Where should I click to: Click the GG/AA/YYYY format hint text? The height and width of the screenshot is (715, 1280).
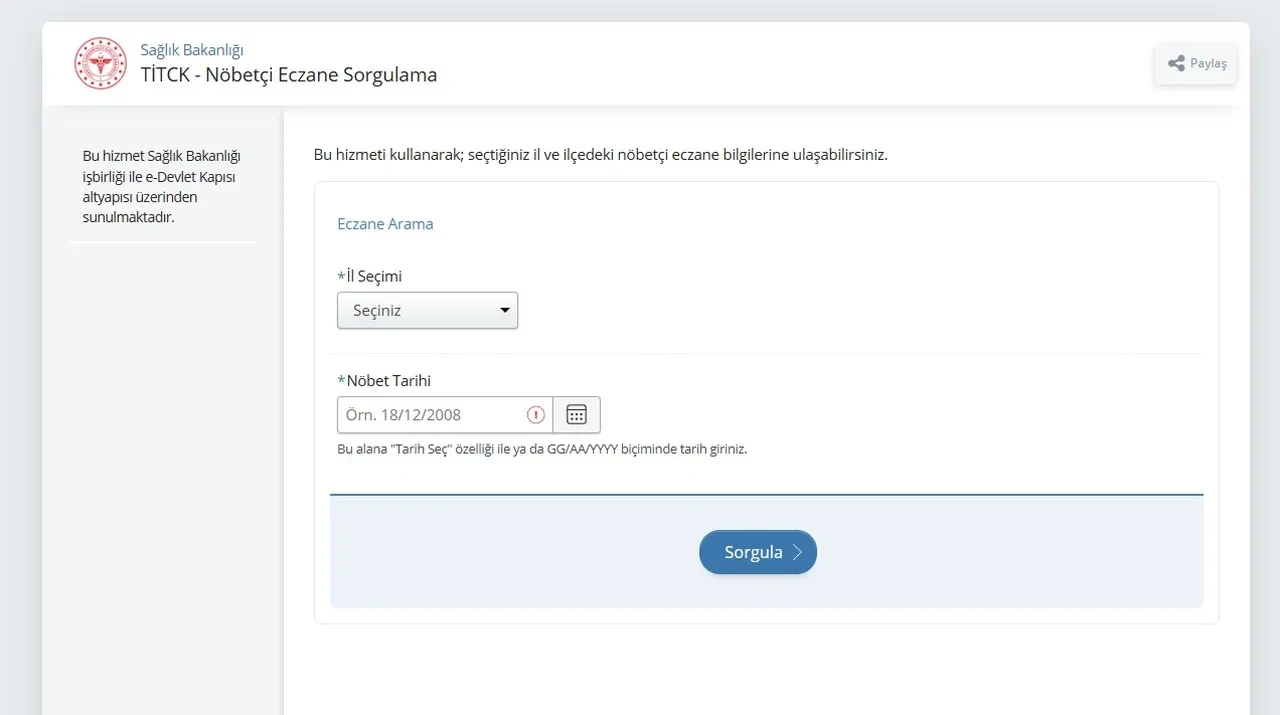click(x=544, y=448)
